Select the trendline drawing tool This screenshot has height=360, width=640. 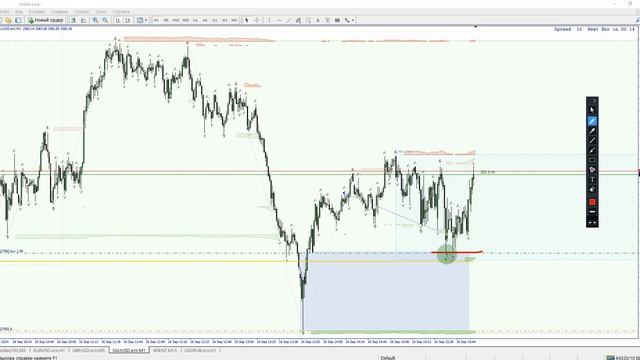(289, 20)
